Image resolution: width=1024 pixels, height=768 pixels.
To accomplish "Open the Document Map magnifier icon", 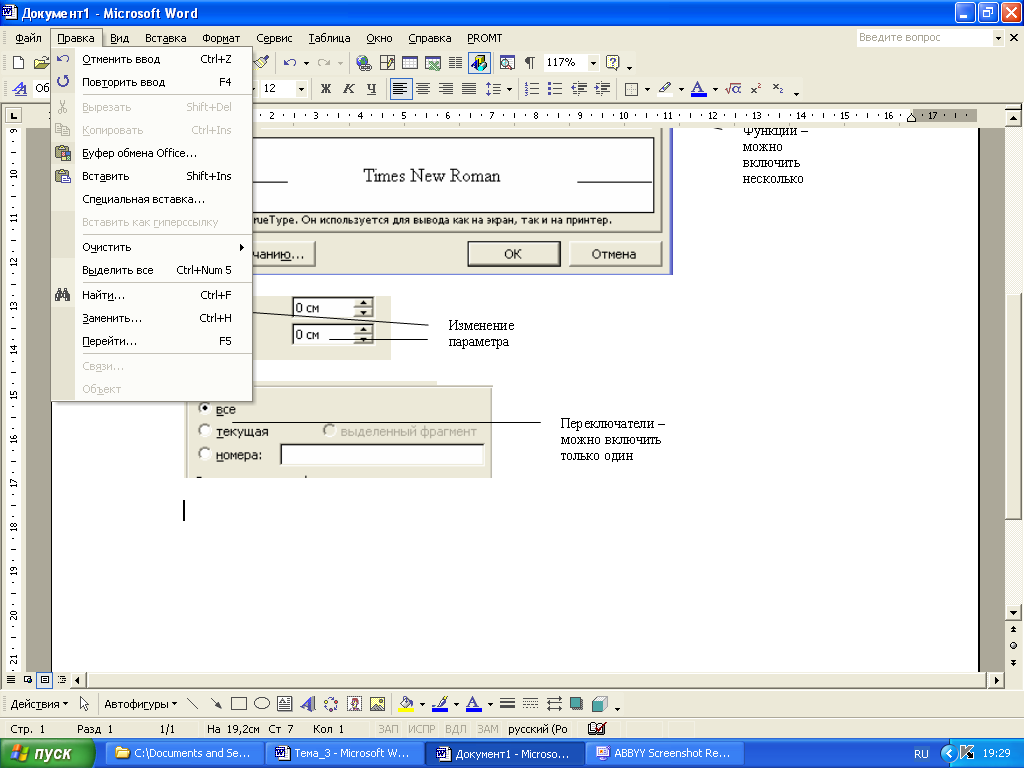I will coord(507,63).
